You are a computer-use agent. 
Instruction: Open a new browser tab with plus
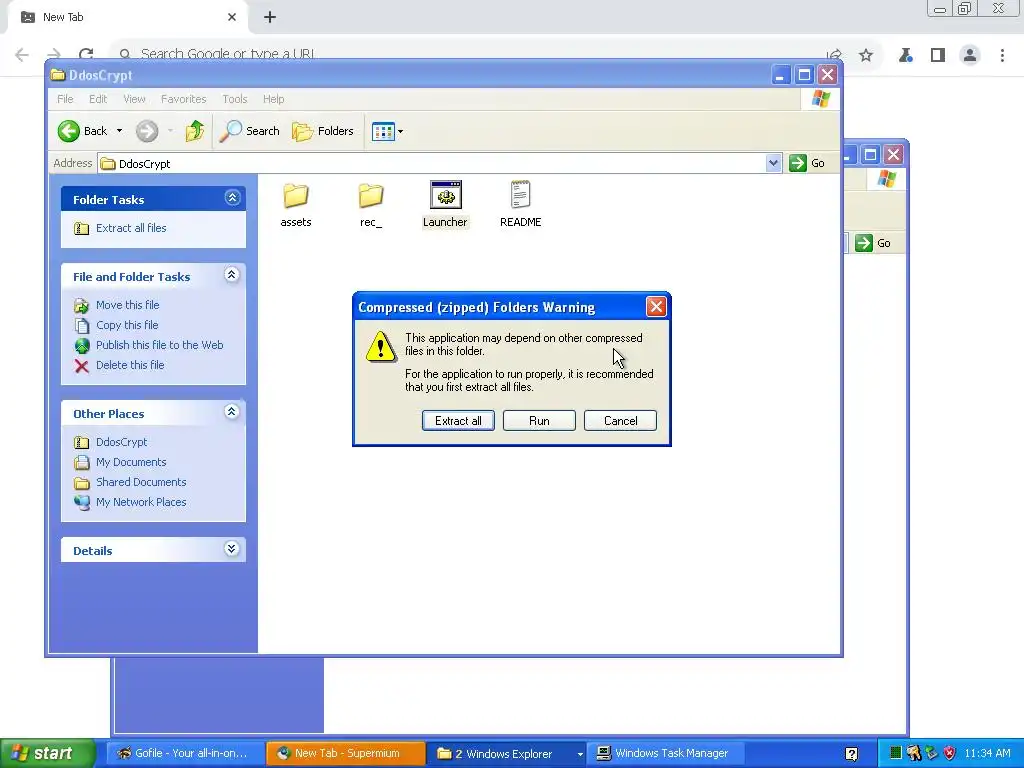[x=270, y=17]
